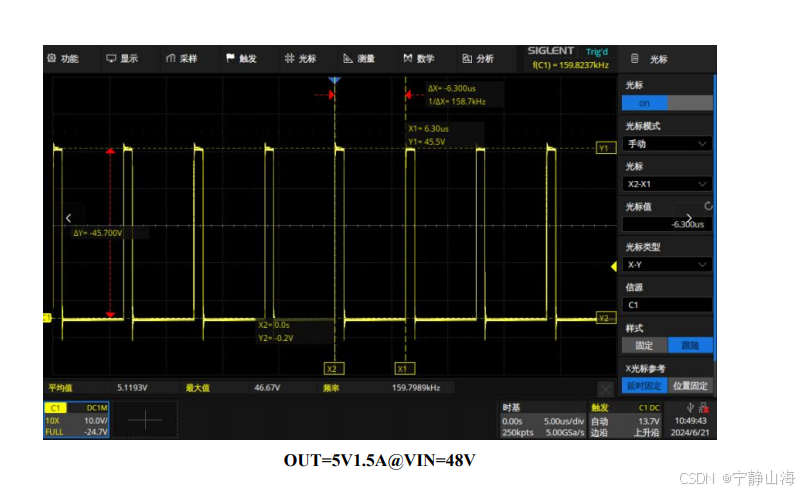Click the grid icon beside 光标
The image size is (807, 494).
(289, 58)
